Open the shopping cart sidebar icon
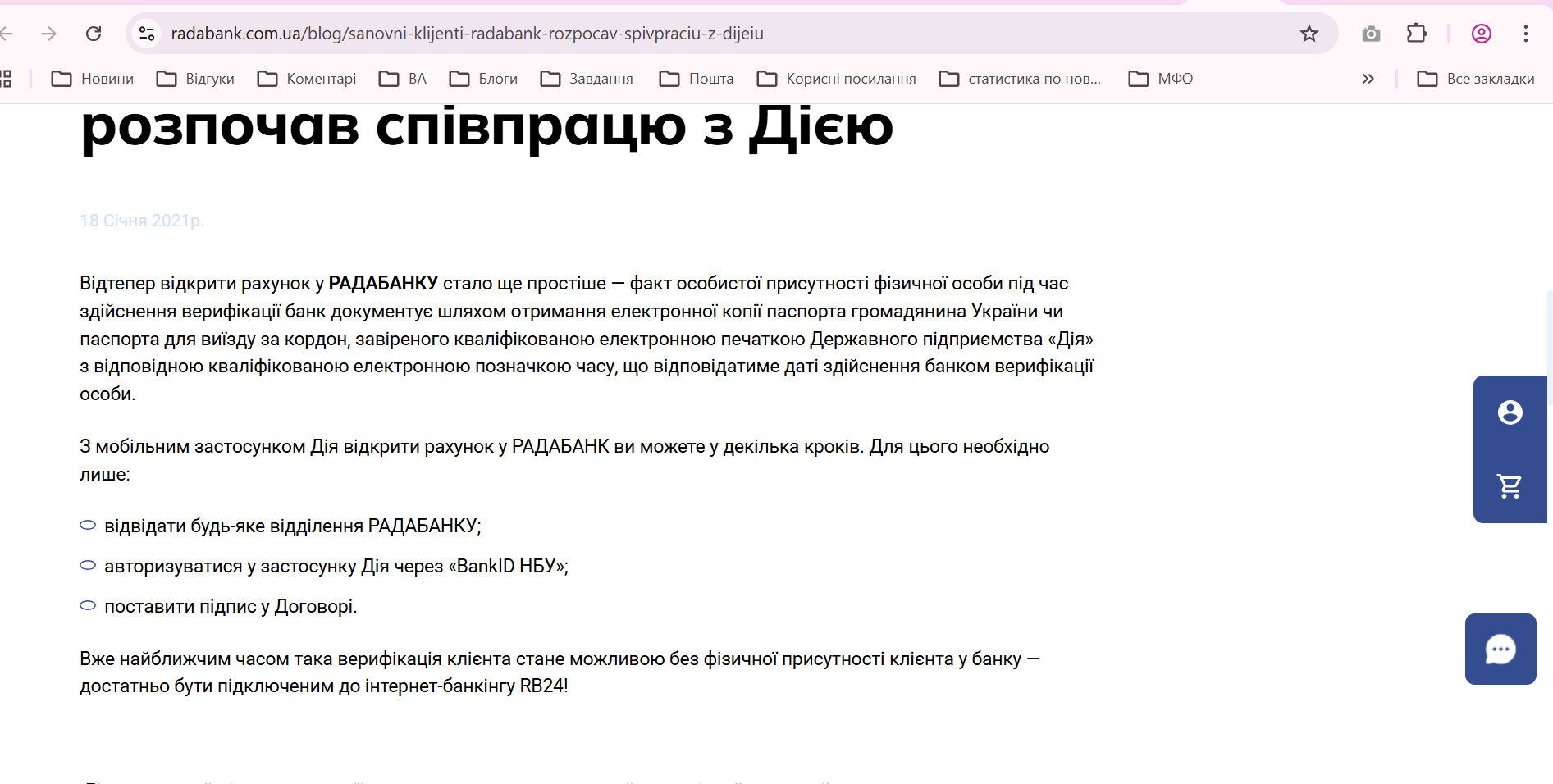Image resolution: width=1553 pixels, height=784 pixels. coord(1510,486)
